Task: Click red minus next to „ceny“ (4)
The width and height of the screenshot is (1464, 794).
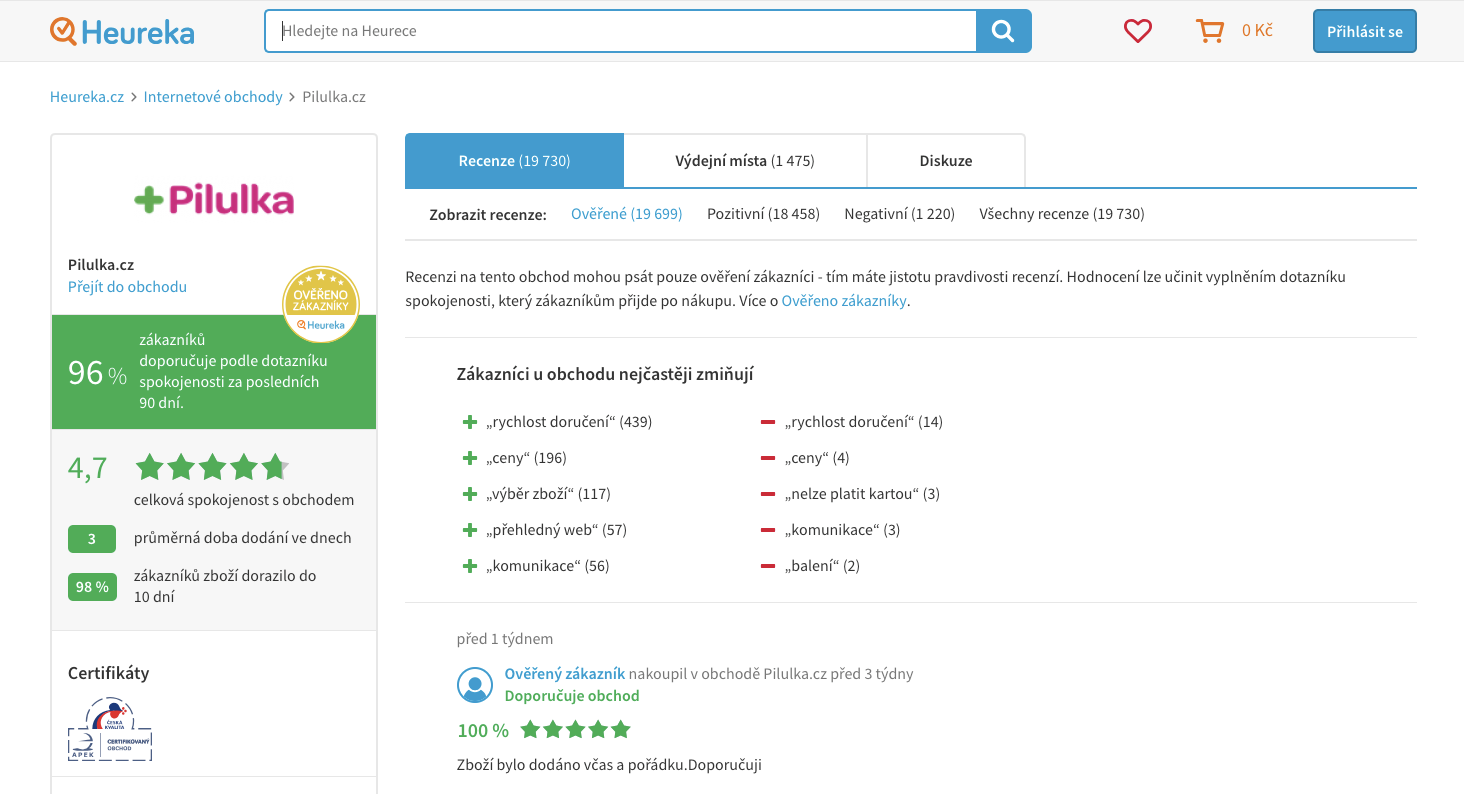Action: (768, 458)
